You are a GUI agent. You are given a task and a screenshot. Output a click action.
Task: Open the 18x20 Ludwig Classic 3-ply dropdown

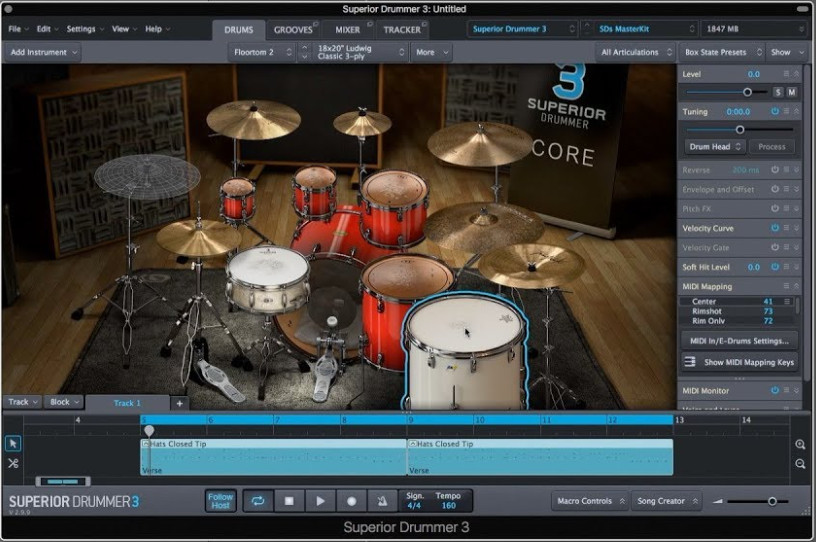point(359,52)
